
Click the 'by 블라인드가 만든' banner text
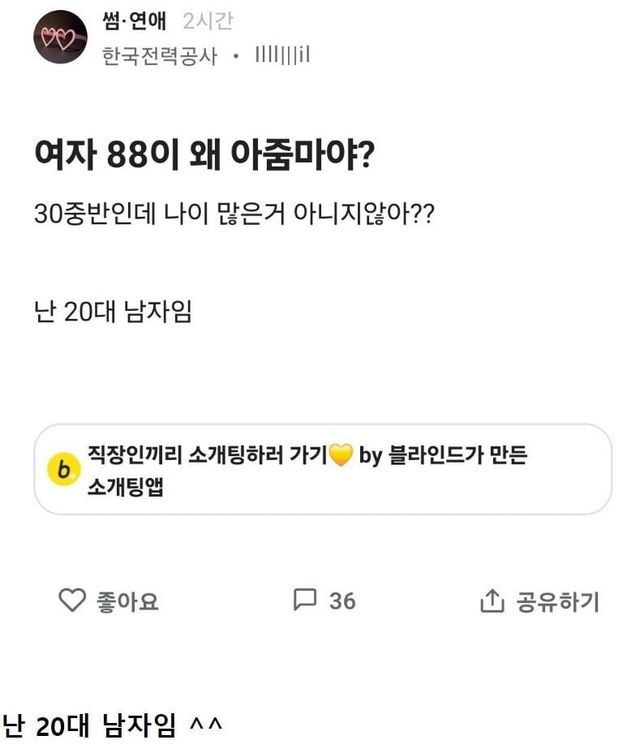pyautogui.click(x=442, y=457)
